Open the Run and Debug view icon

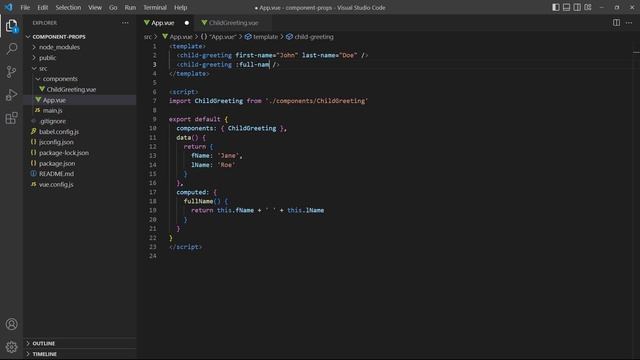point(11,95)
